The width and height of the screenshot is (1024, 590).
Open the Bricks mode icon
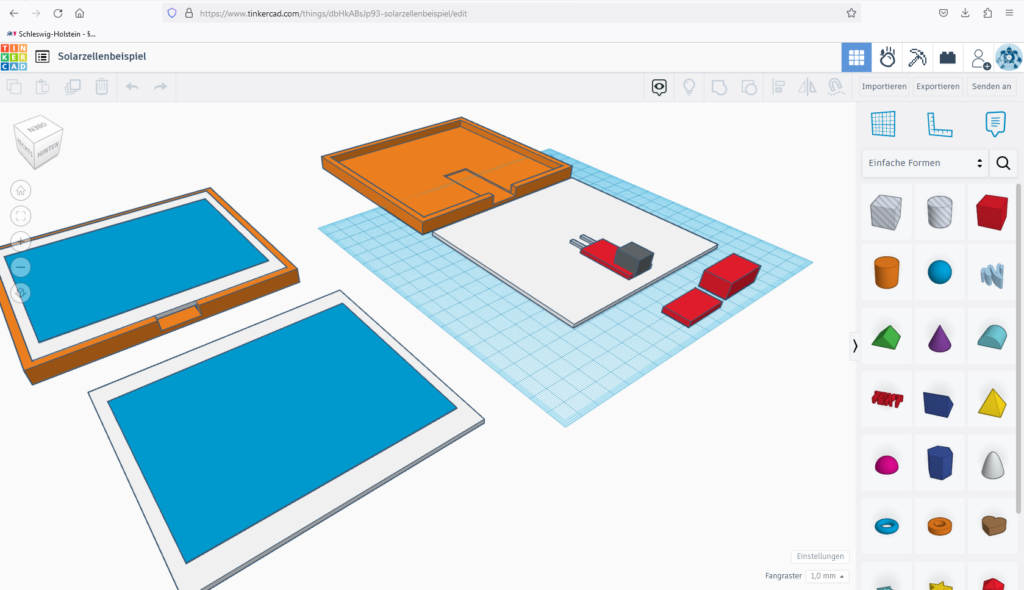coord(947,57)
